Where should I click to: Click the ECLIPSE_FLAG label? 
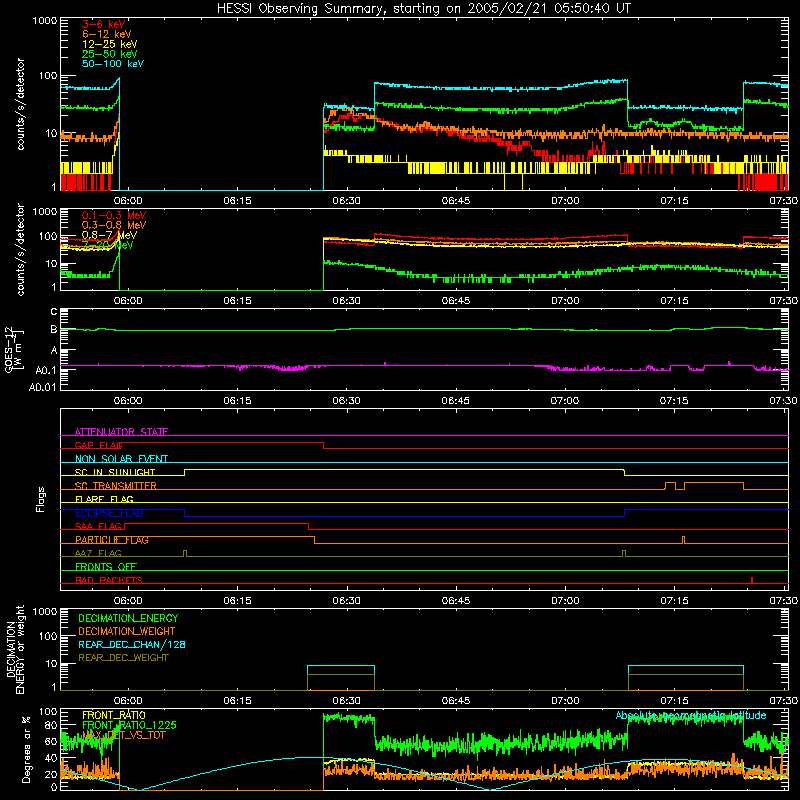(x=109, y=513)
